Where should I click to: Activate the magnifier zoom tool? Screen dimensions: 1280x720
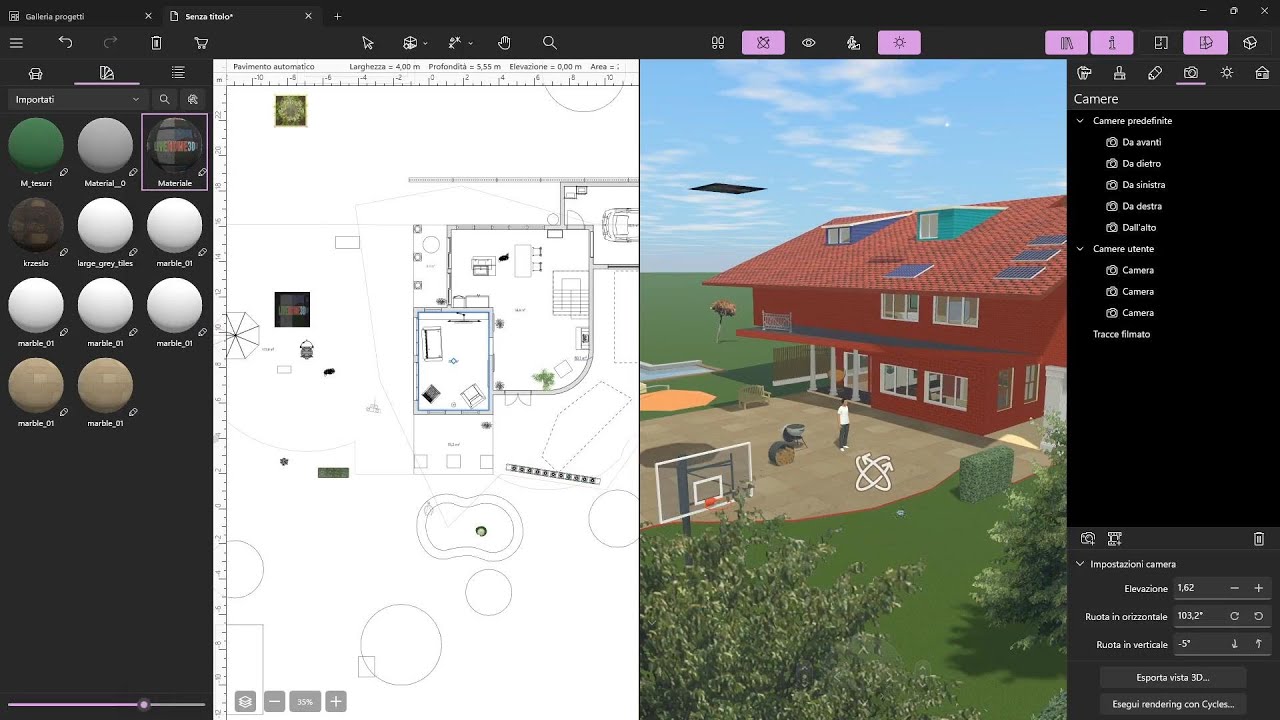(x=550, y=43)
